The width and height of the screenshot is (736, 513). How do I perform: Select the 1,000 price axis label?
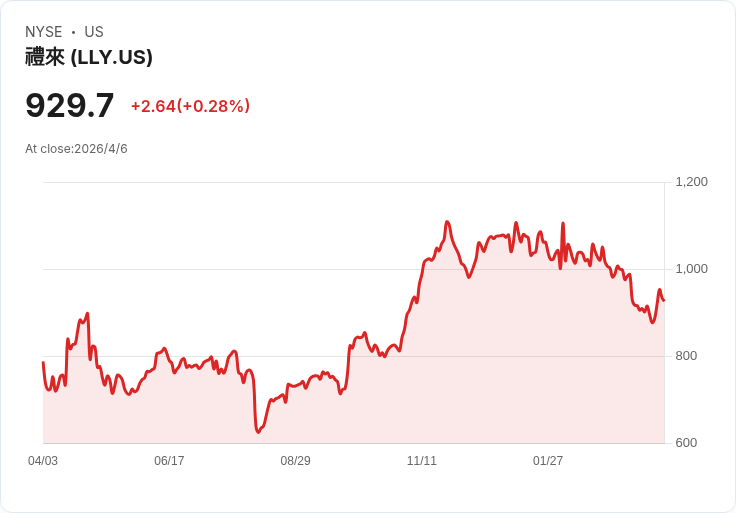tap(691, 269)
